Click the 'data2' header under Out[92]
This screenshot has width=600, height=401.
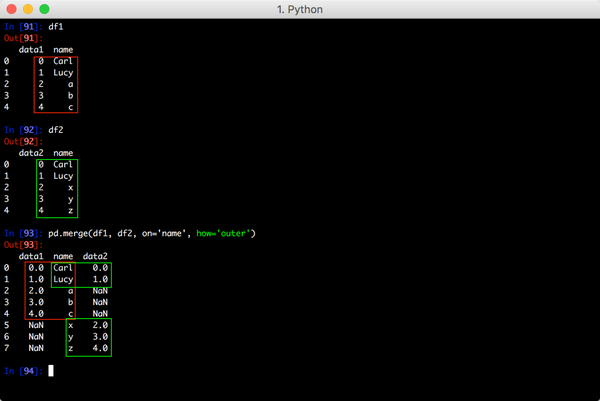coord(32,153)
